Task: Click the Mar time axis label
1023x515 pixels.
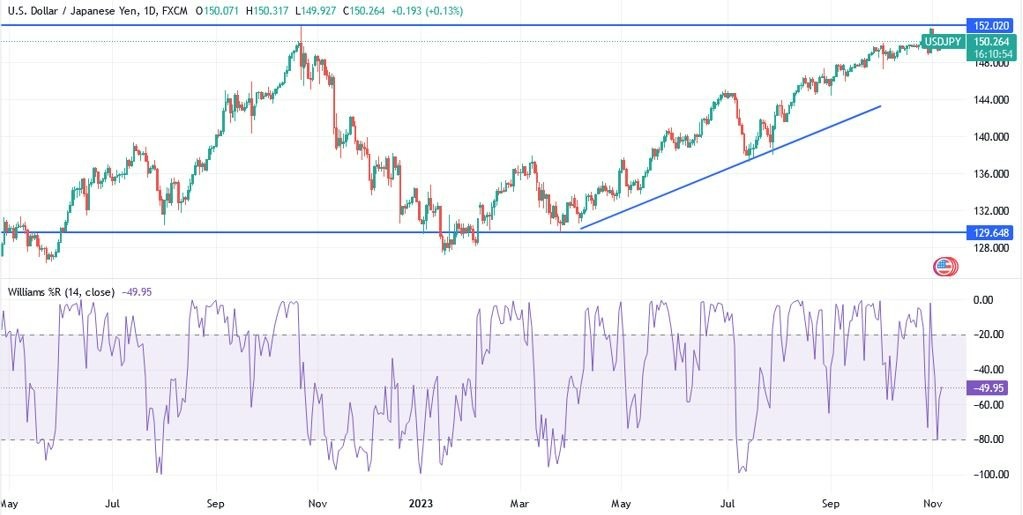Action: click(521, 504)
